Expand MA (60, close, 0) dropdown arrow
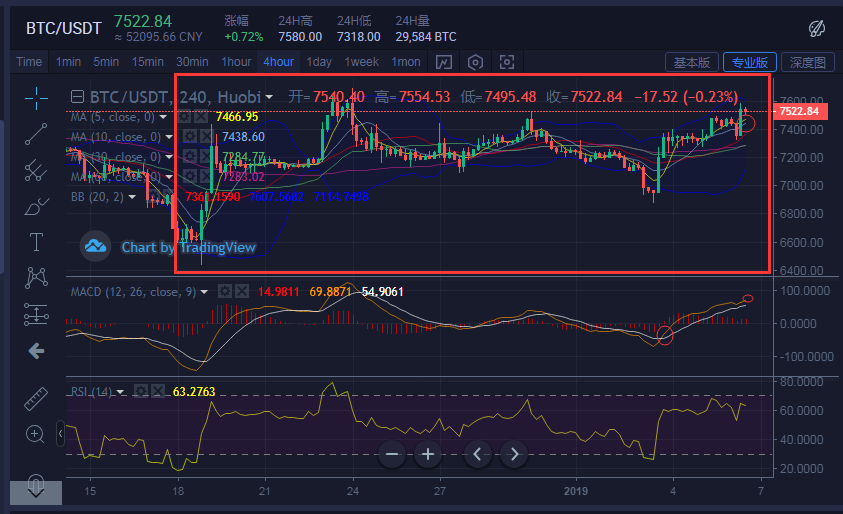This screenshot has height=514, width=843. [x=169, y=177]
